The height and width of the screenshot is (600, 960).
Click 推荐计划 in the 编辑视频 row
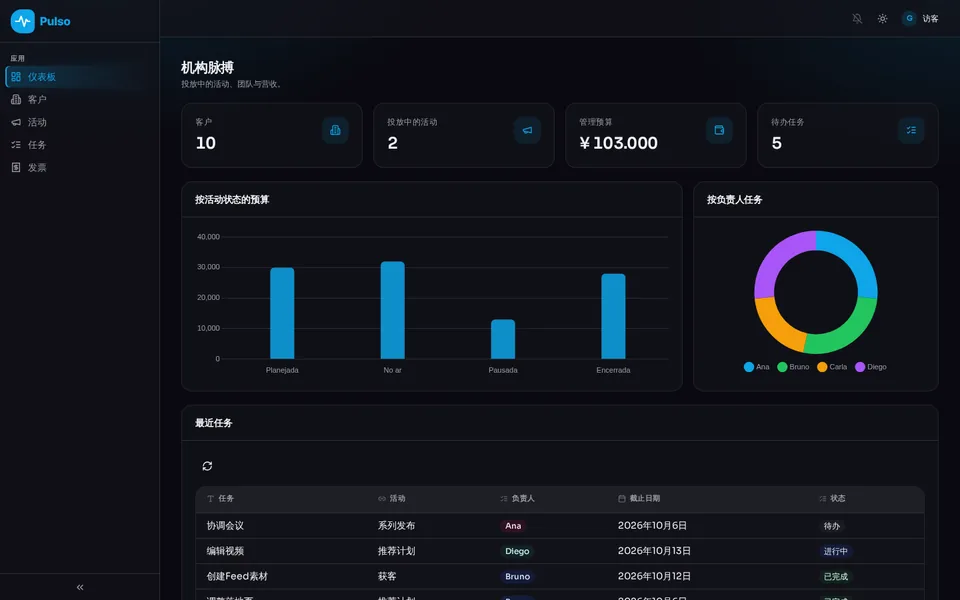tap(396, 551)
